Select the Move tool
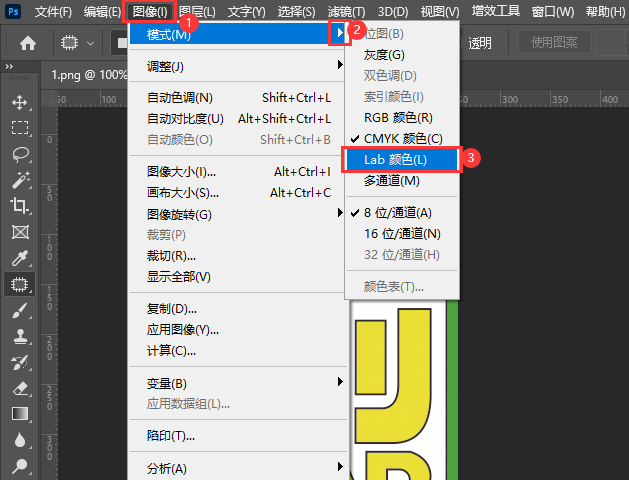This screenshot has width=629, height=480. pyautogui.click(x=20, y=102)
